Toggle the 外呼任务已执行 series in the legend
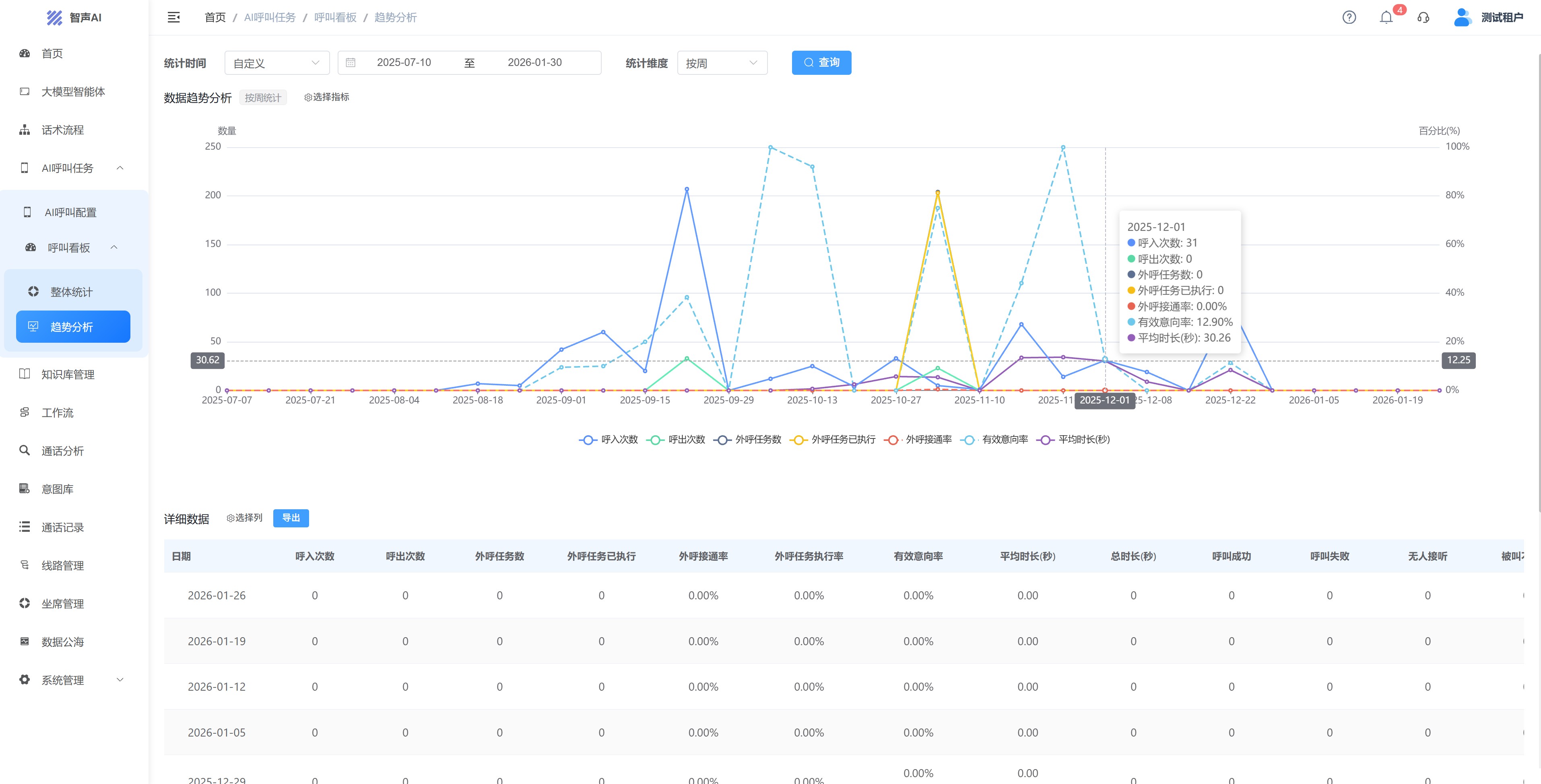Image resolution: width=1541 pixels, height=784 pixels. tap(833, 440)
